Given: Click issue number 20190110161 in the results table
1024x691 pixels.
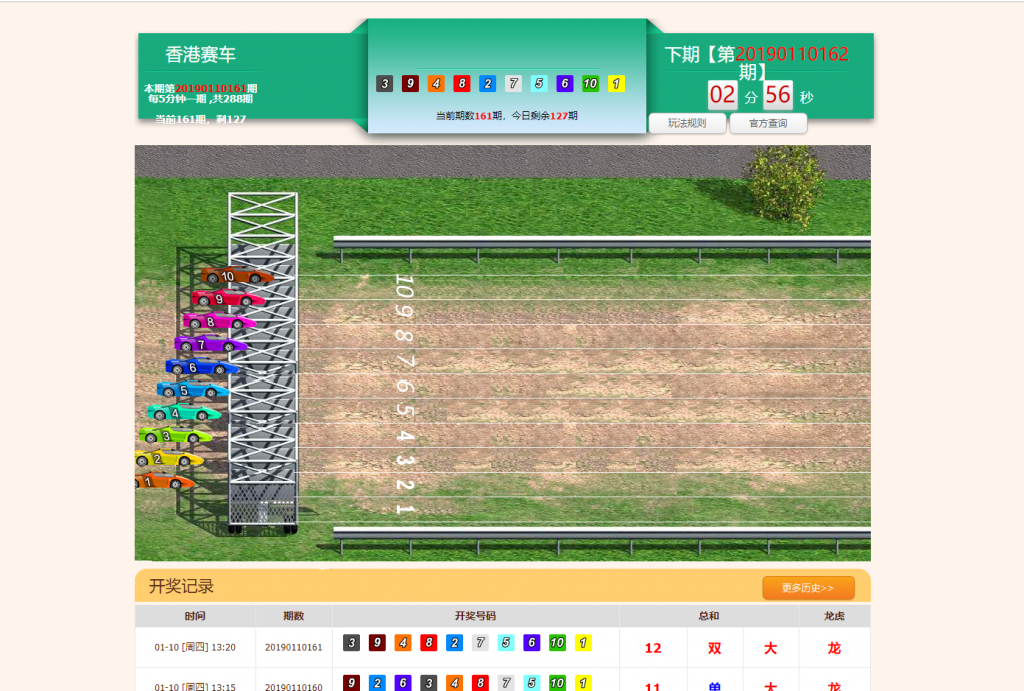Looking at the screenshot, I should 293,648.
